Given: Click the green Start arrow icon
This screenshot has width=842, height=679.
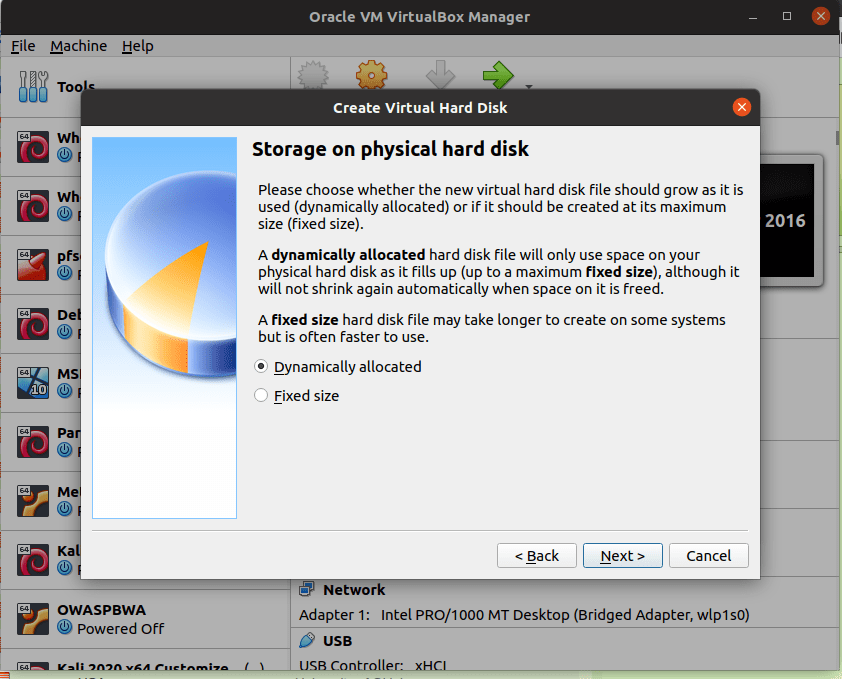Looking at the screenshot, I should click(x=497, y=74).
